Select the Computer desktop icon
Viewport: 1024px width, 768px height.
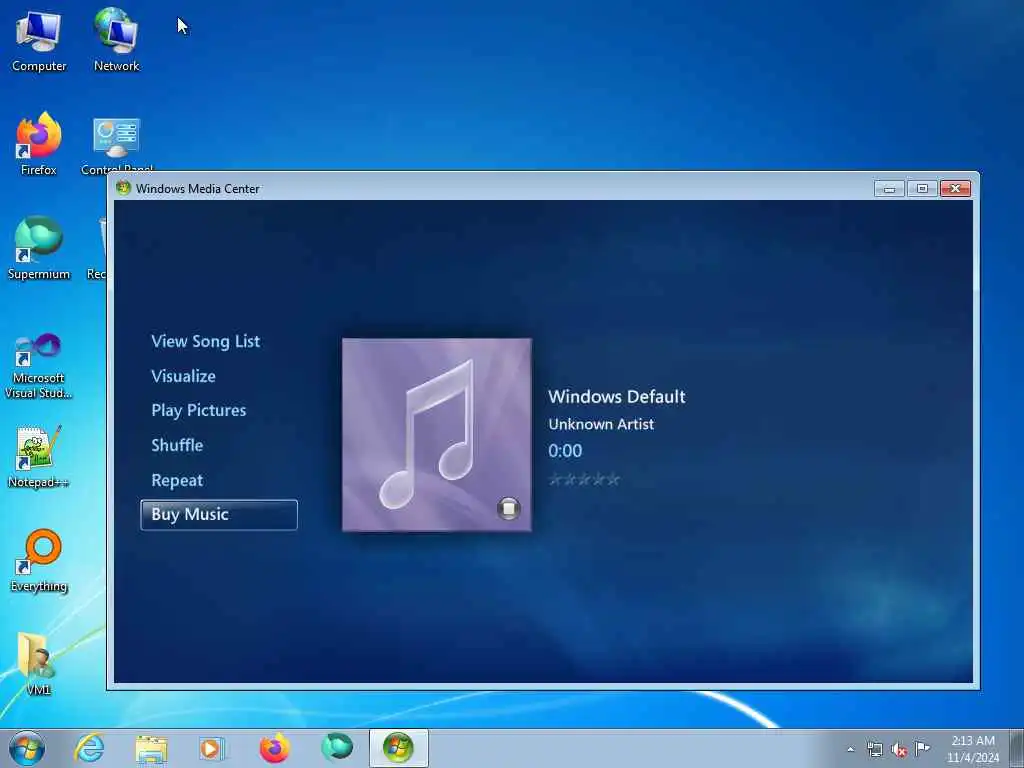pos(39,41)
